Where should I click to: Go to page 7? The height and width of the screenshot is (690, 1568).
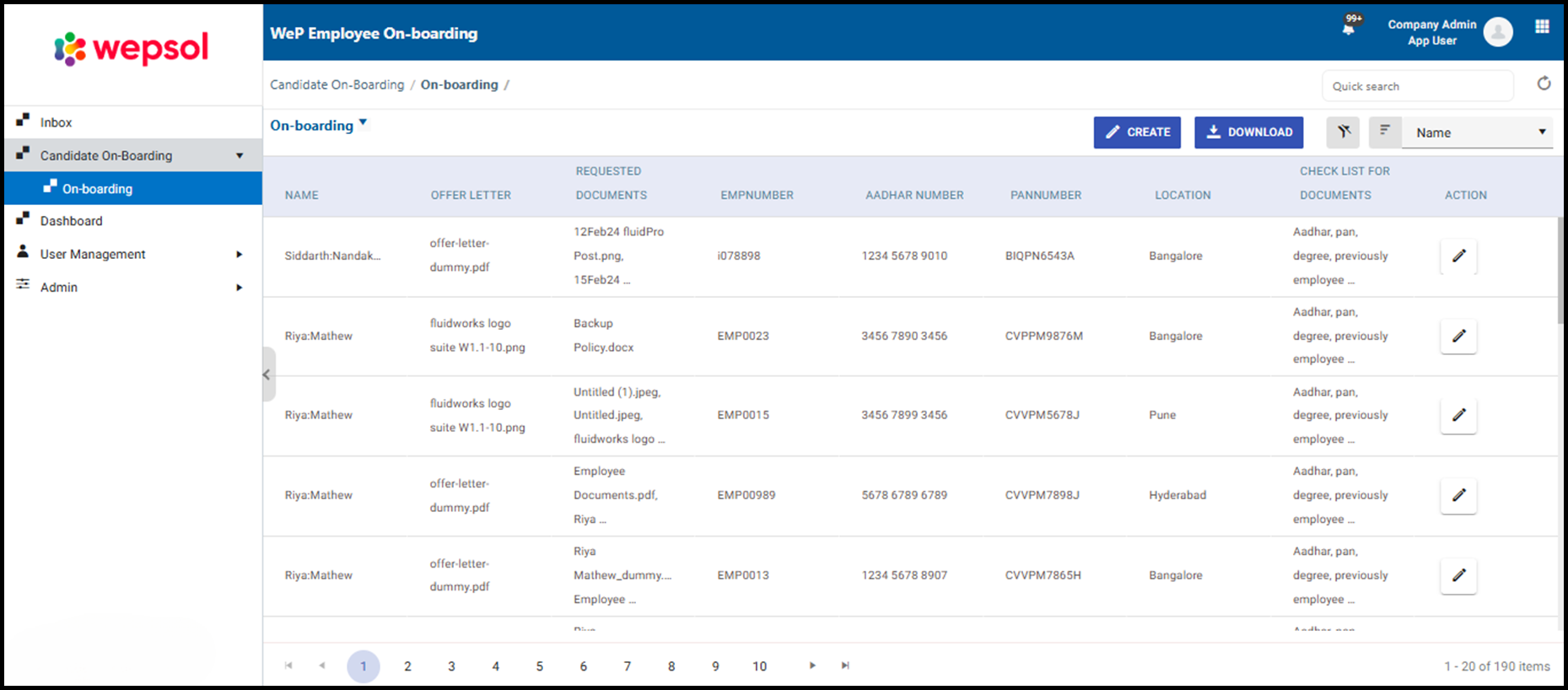tap(628, 666)
